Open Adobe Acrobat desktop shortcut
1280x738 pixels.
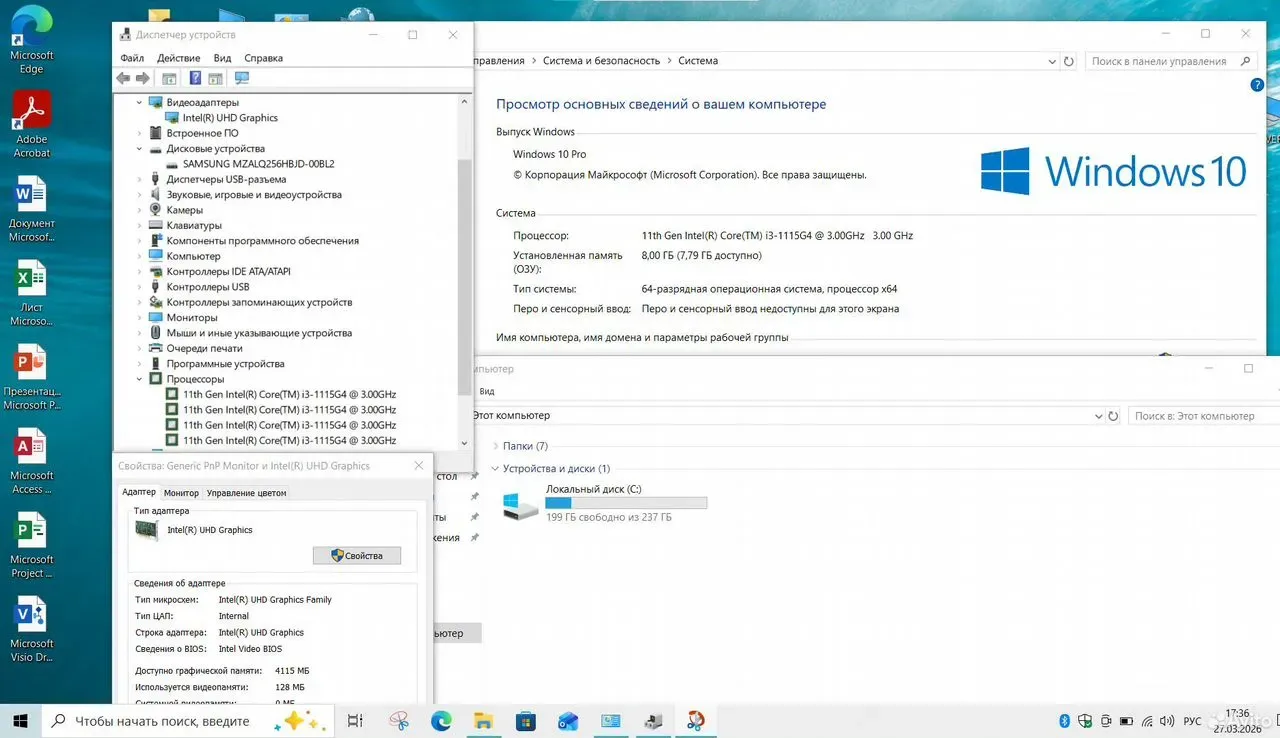(x=32, y=124)
